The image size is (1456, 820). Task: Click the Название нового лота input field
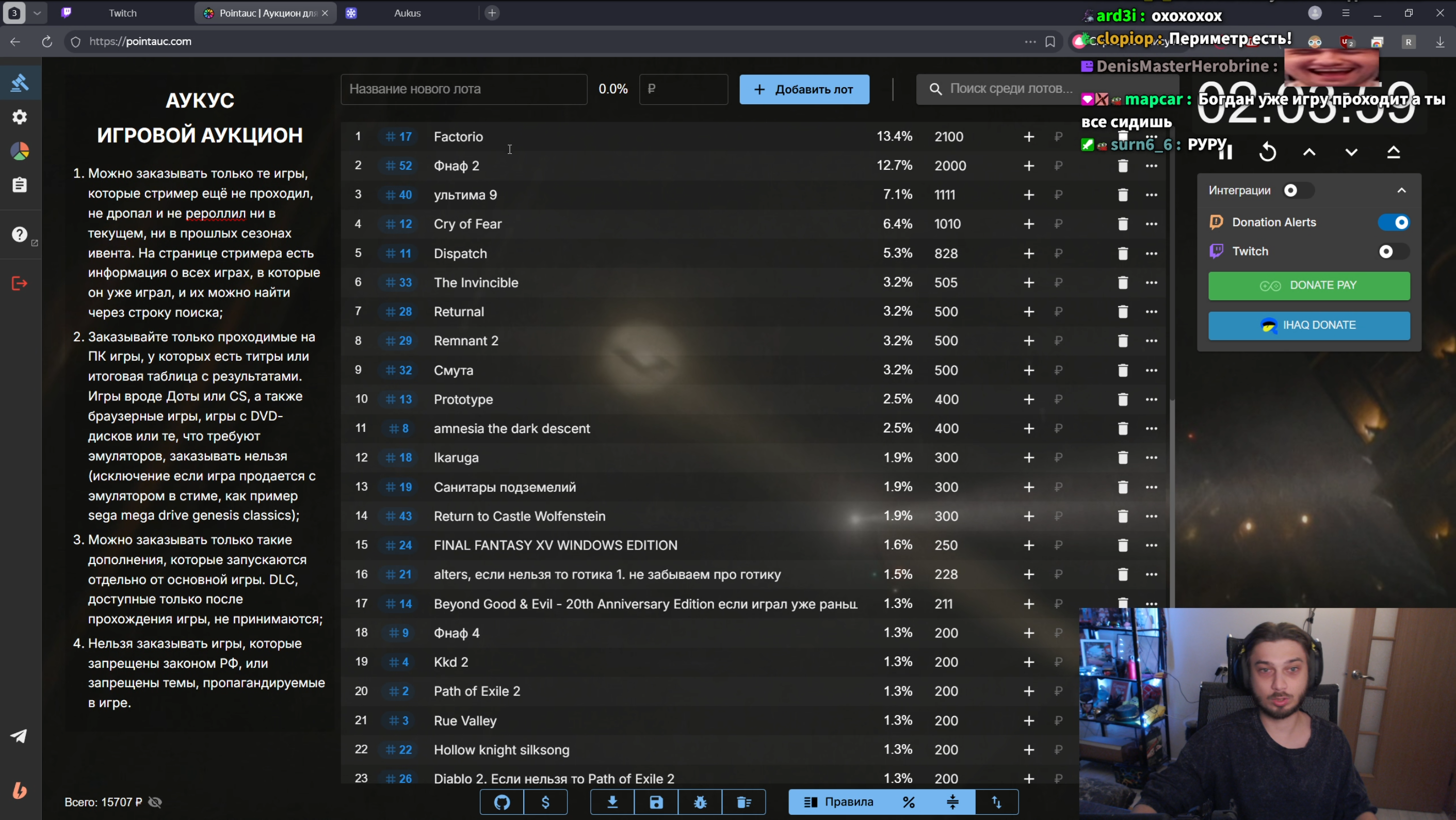[x=463, y=89]
